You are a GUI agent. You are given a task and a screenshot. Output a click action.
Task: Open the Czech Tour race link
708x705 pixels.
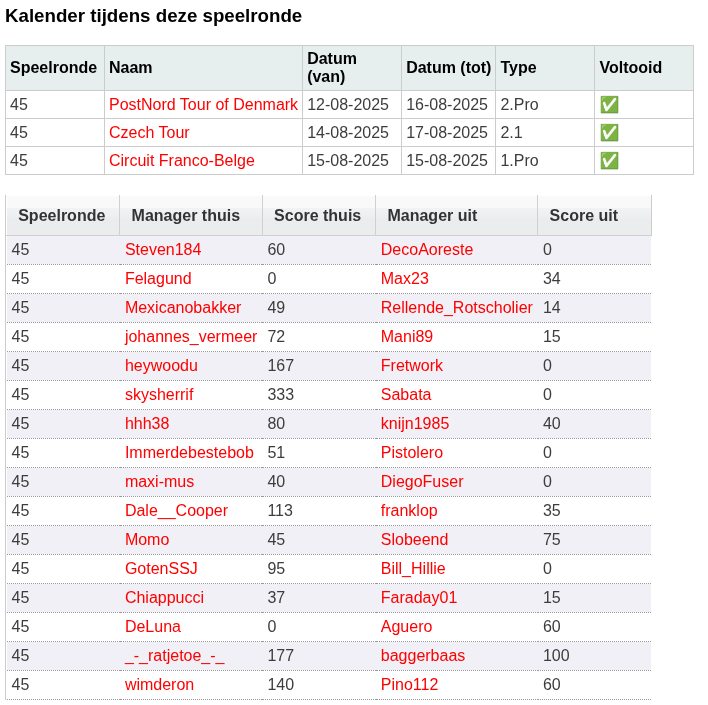click(x=149, y=132)
